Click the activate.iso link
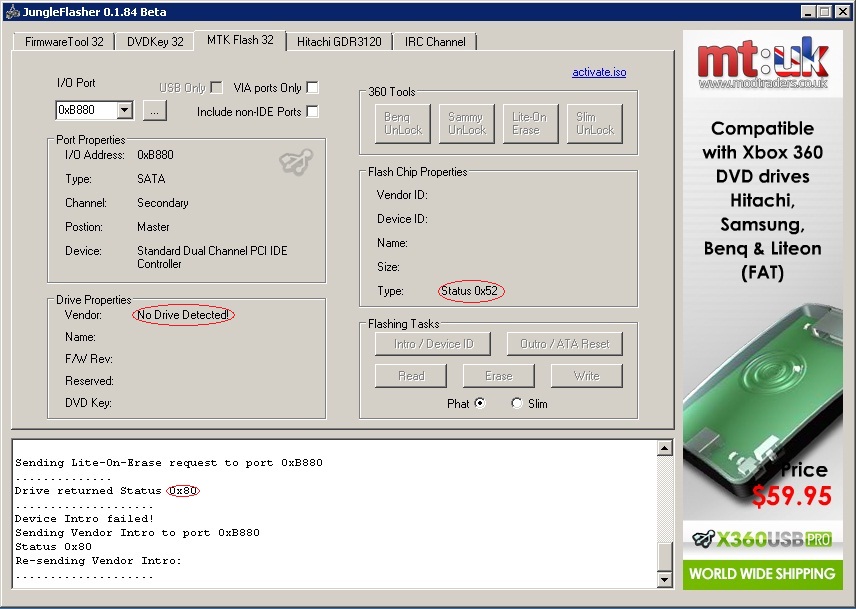This screenshot has height=609, width=856. click(599, 72)
